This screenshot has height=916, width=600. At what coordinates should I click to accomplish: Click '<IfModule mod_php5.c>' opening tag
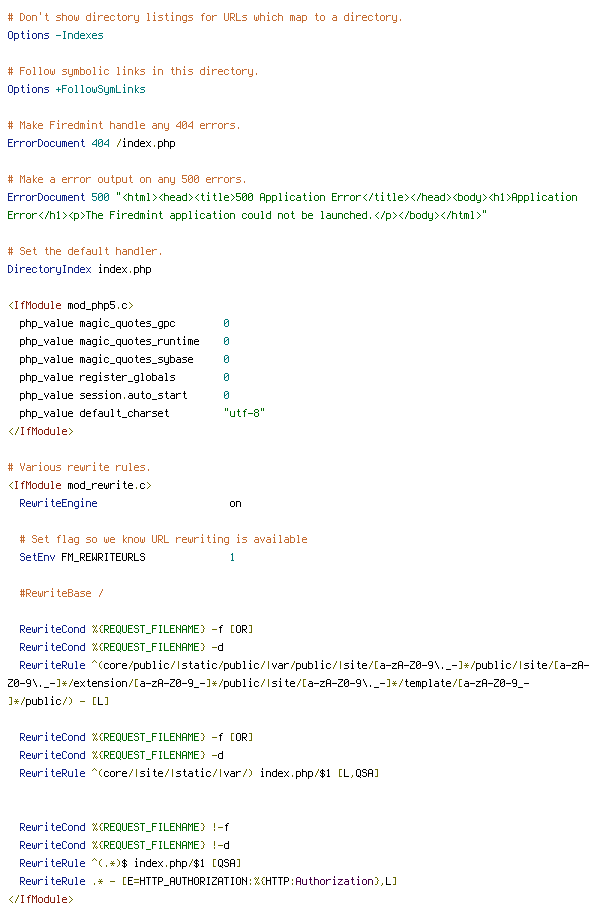(x=71, y=305)
